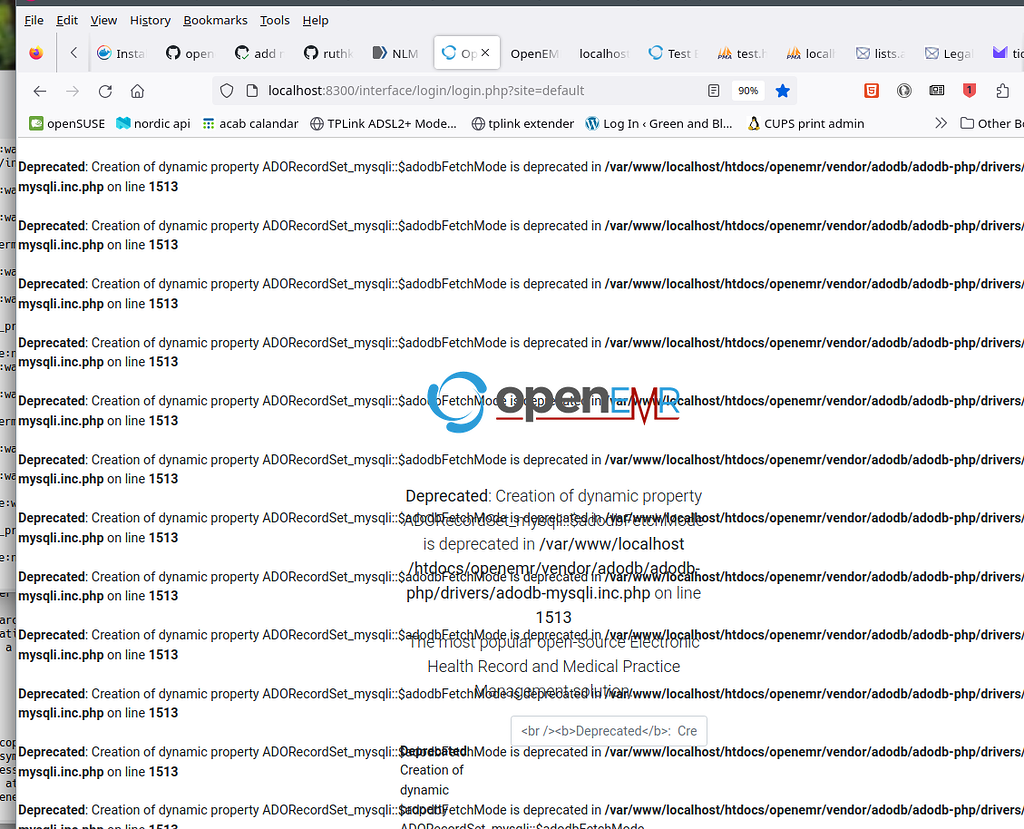Expand the bookmarks overflow chevron
The width and height of the screenshot is (1024, 829).
point(941,122)
